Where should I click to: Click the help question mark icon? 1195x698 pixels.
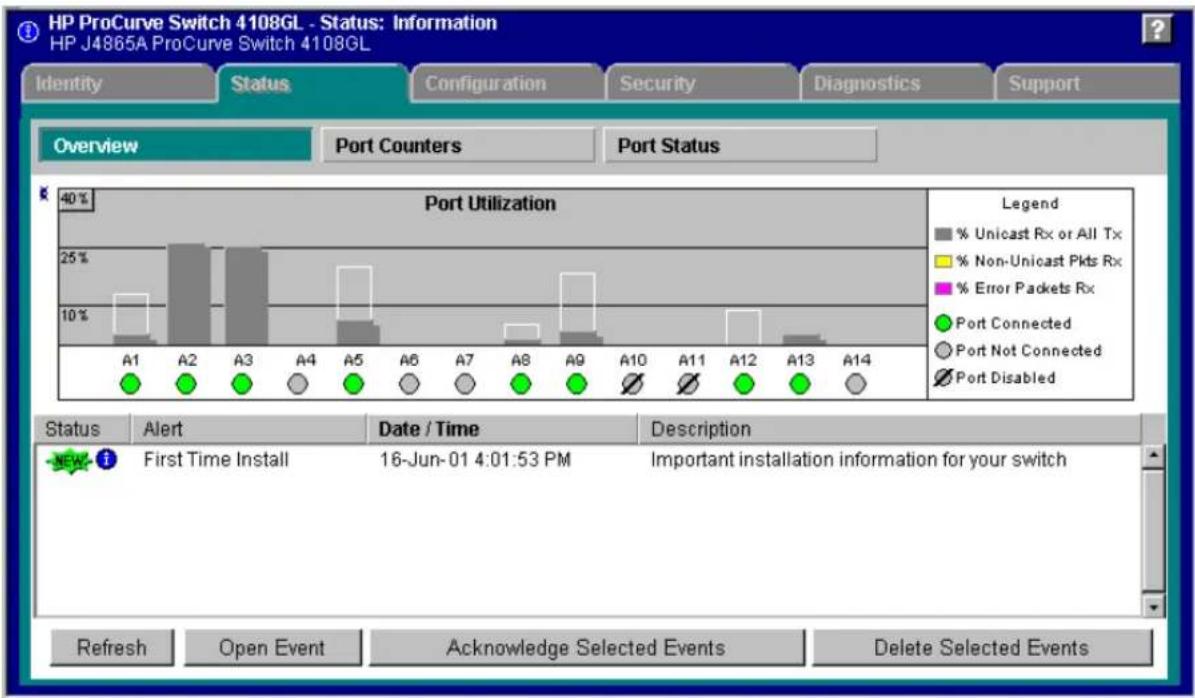(1157, 31)
